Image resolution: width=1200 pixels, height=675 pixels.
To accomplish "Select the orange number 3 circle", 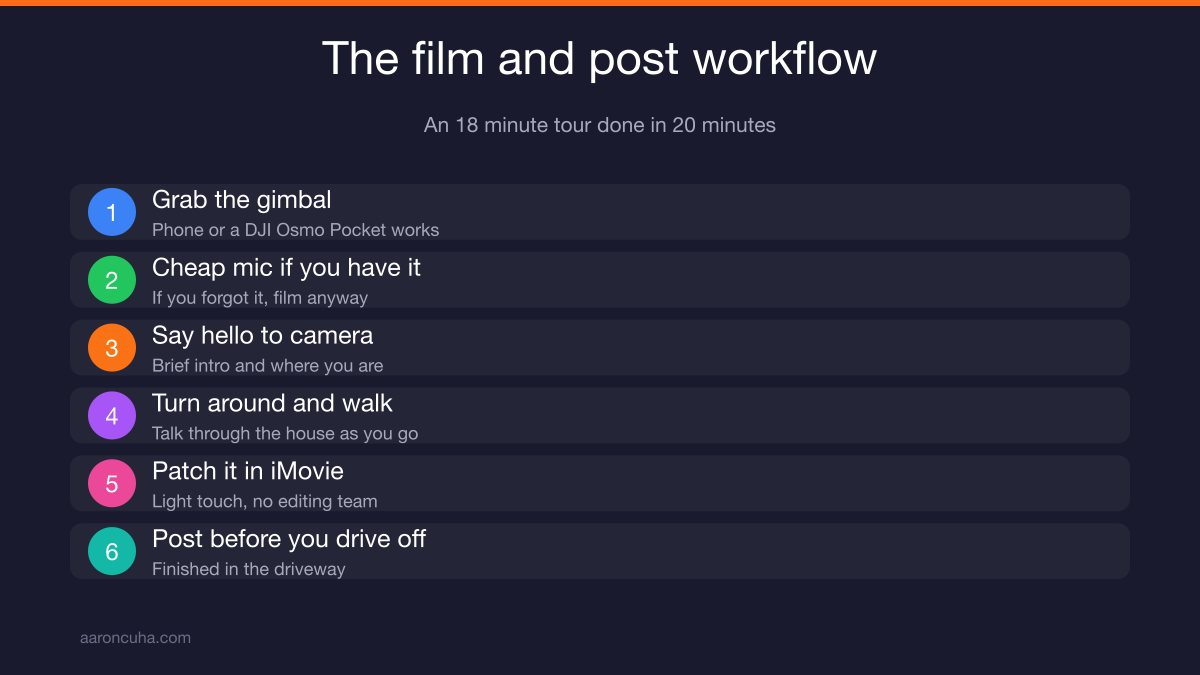I will click(x=112, y=348).
